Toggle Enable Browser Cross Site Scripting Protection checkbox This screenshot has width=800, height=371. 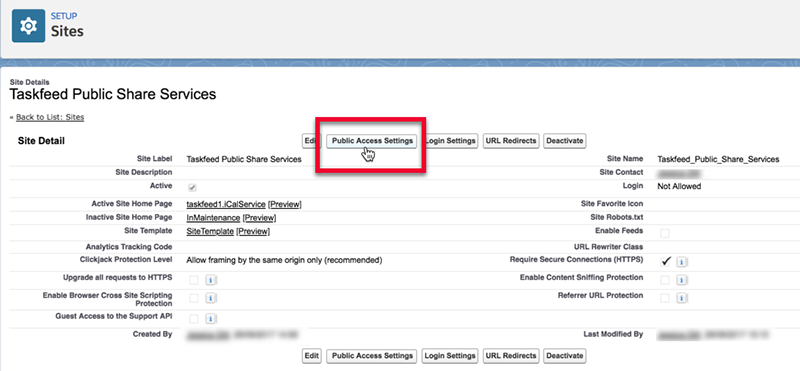coord(194,298)
